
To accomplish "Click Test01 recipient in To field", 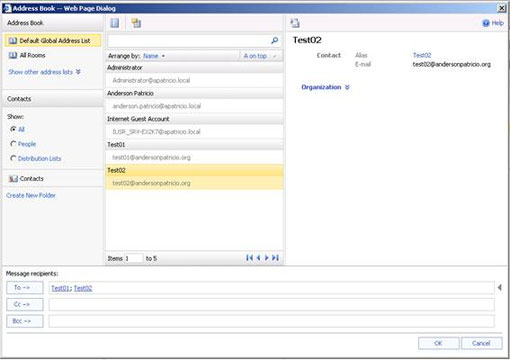I will pyautogui.click(x=60, y=288).
